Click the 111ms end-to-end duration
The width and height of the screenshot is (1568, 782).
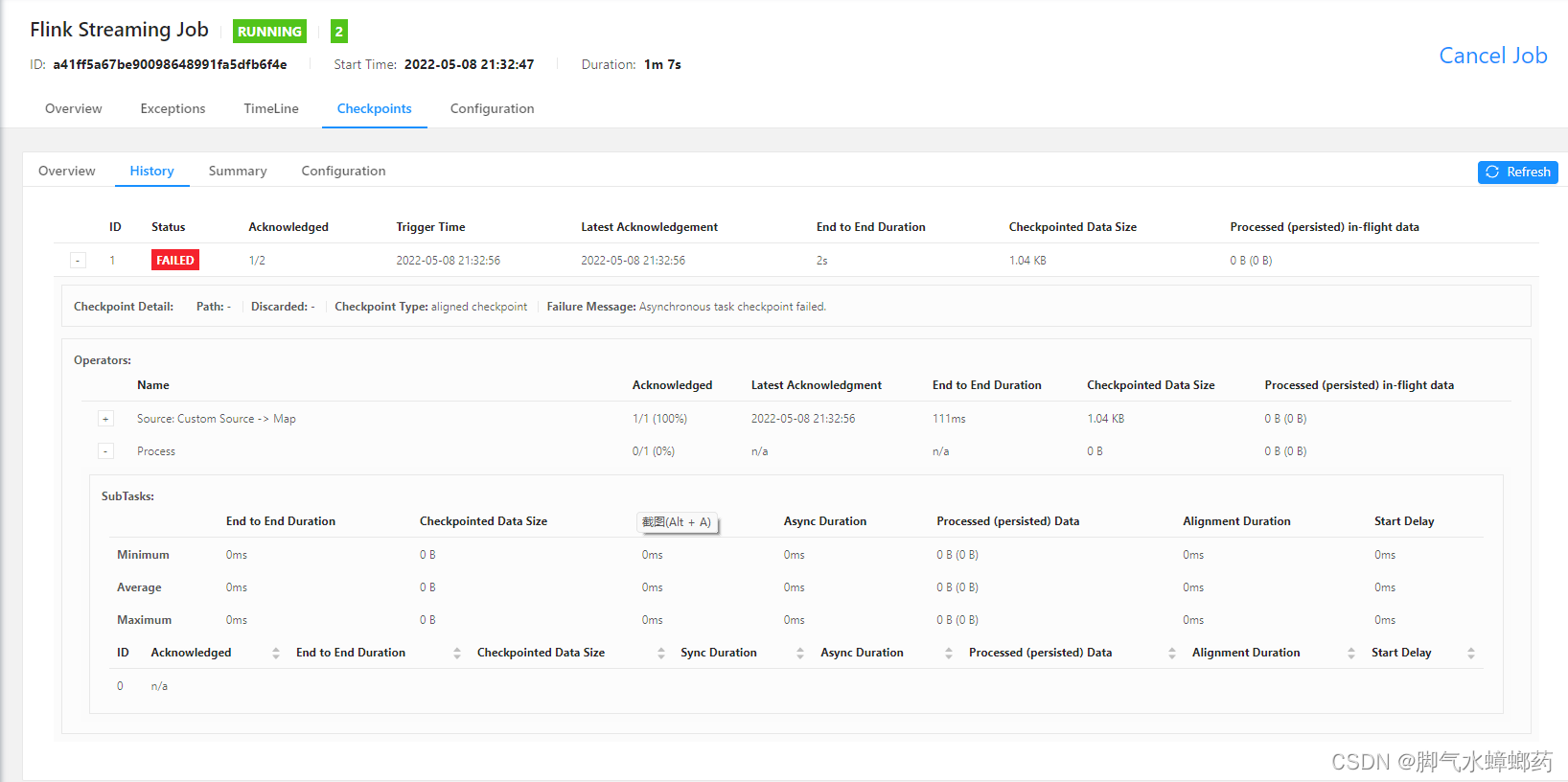pos(949,419)
